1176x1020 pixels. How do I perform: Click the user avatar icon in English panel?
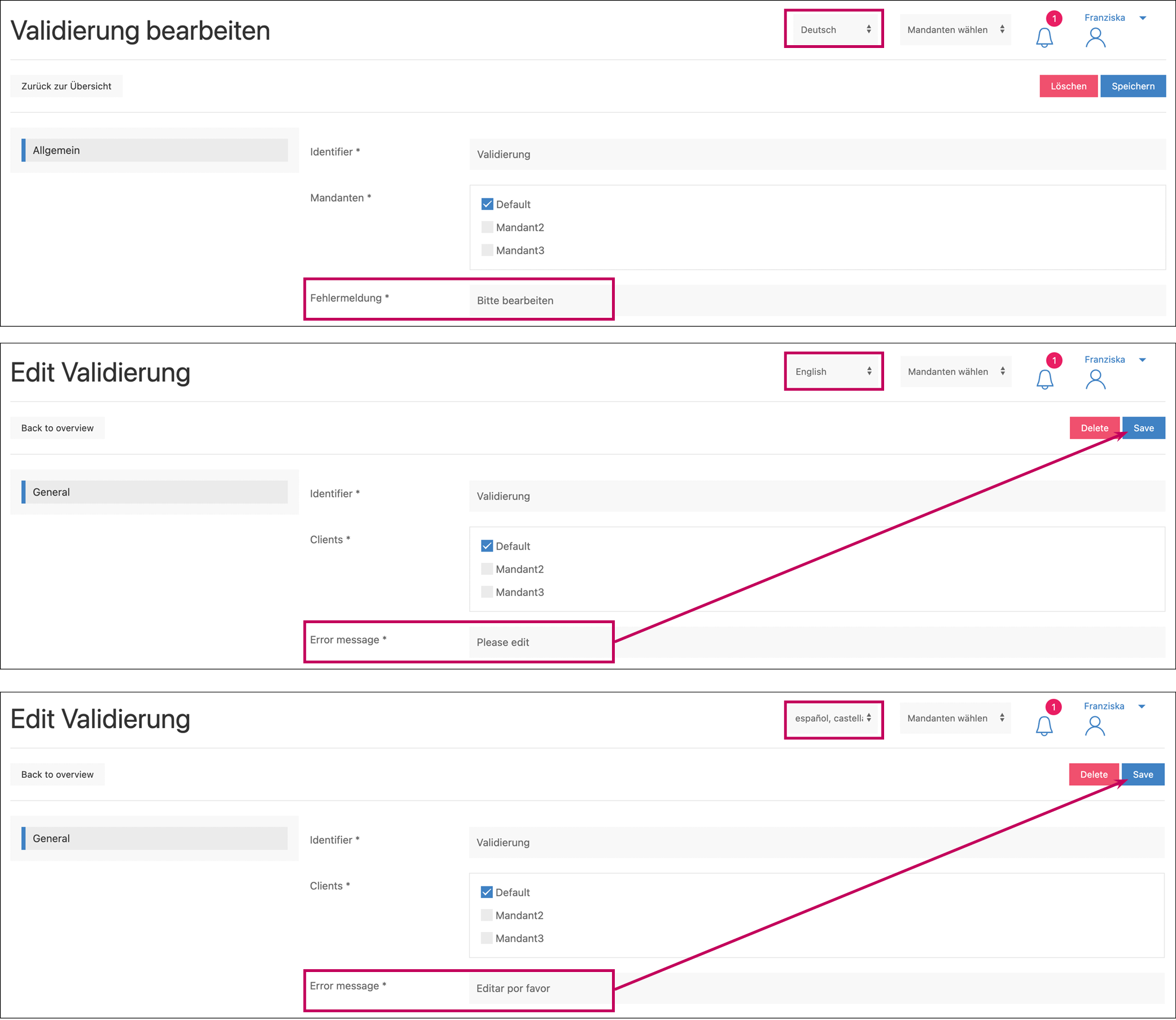(1095, 379)
